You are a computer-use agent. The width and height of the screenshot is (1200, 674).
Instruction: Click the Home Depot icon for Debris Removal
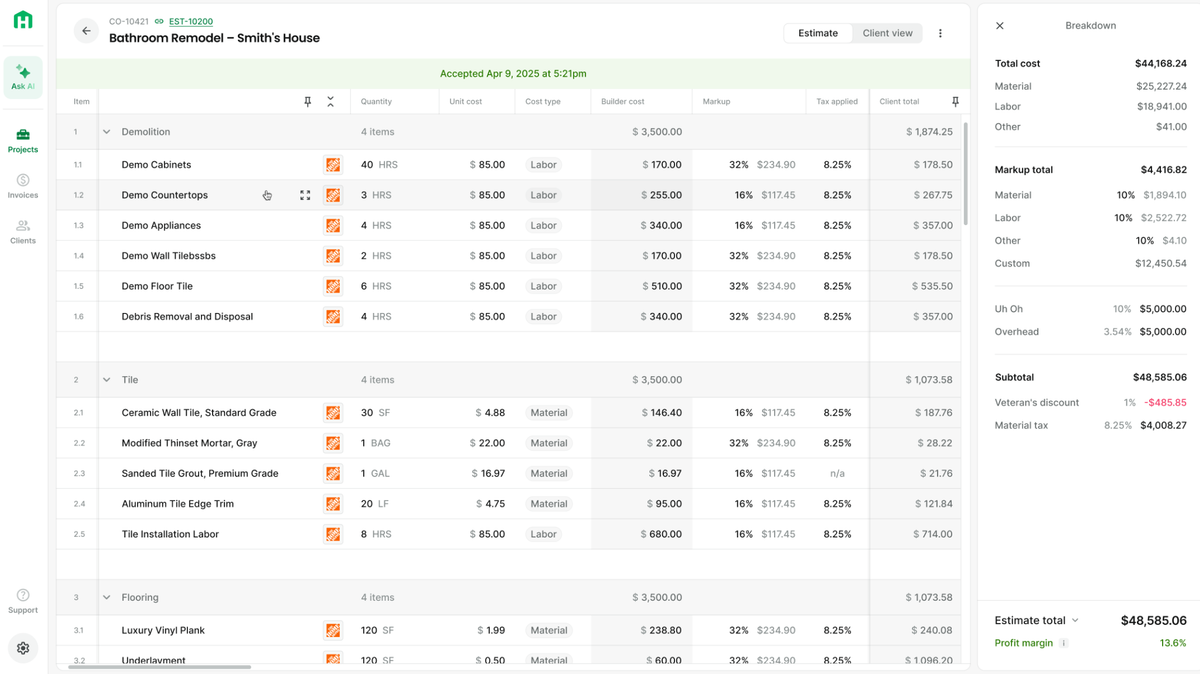tap(333, 317)
